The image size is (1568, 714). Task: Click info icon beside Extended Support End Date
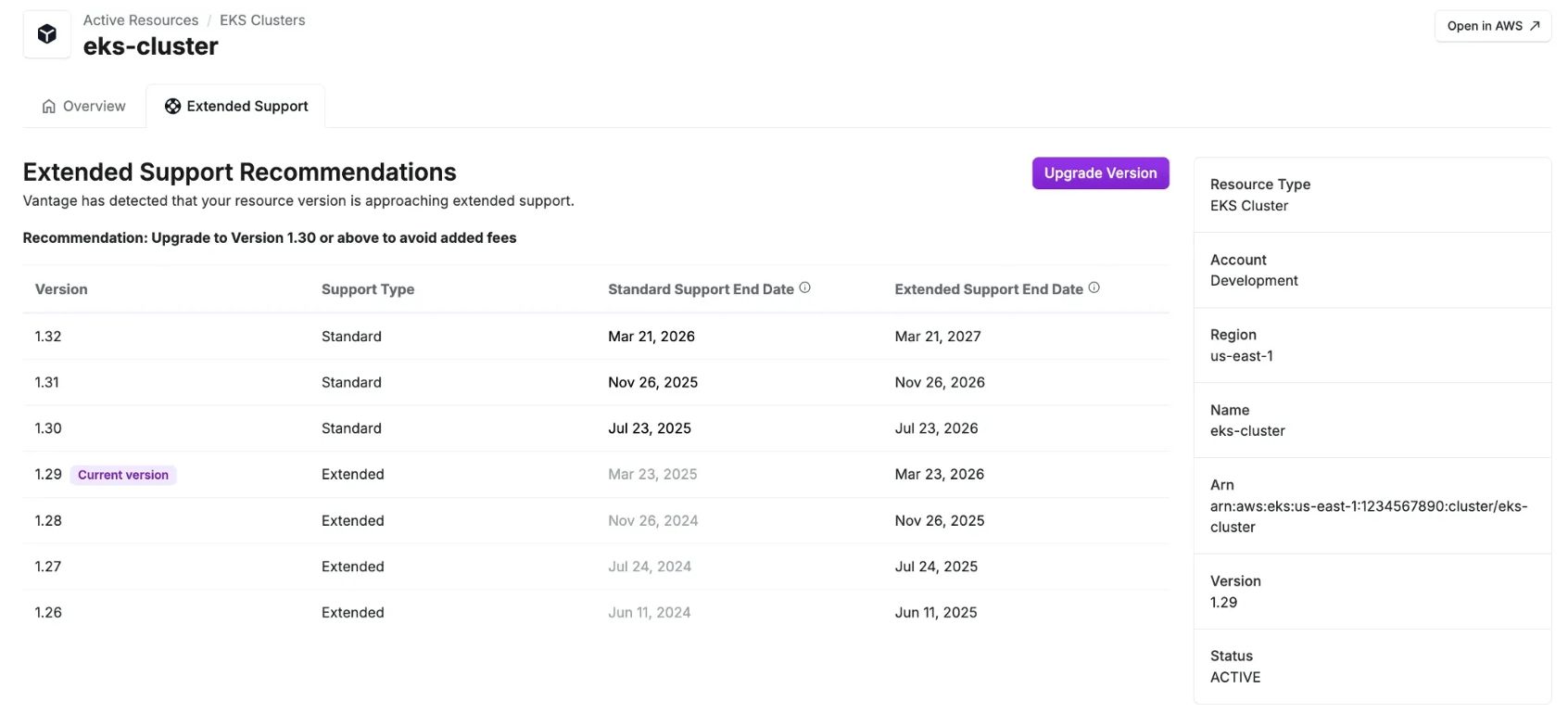(x=1094, y=288)
